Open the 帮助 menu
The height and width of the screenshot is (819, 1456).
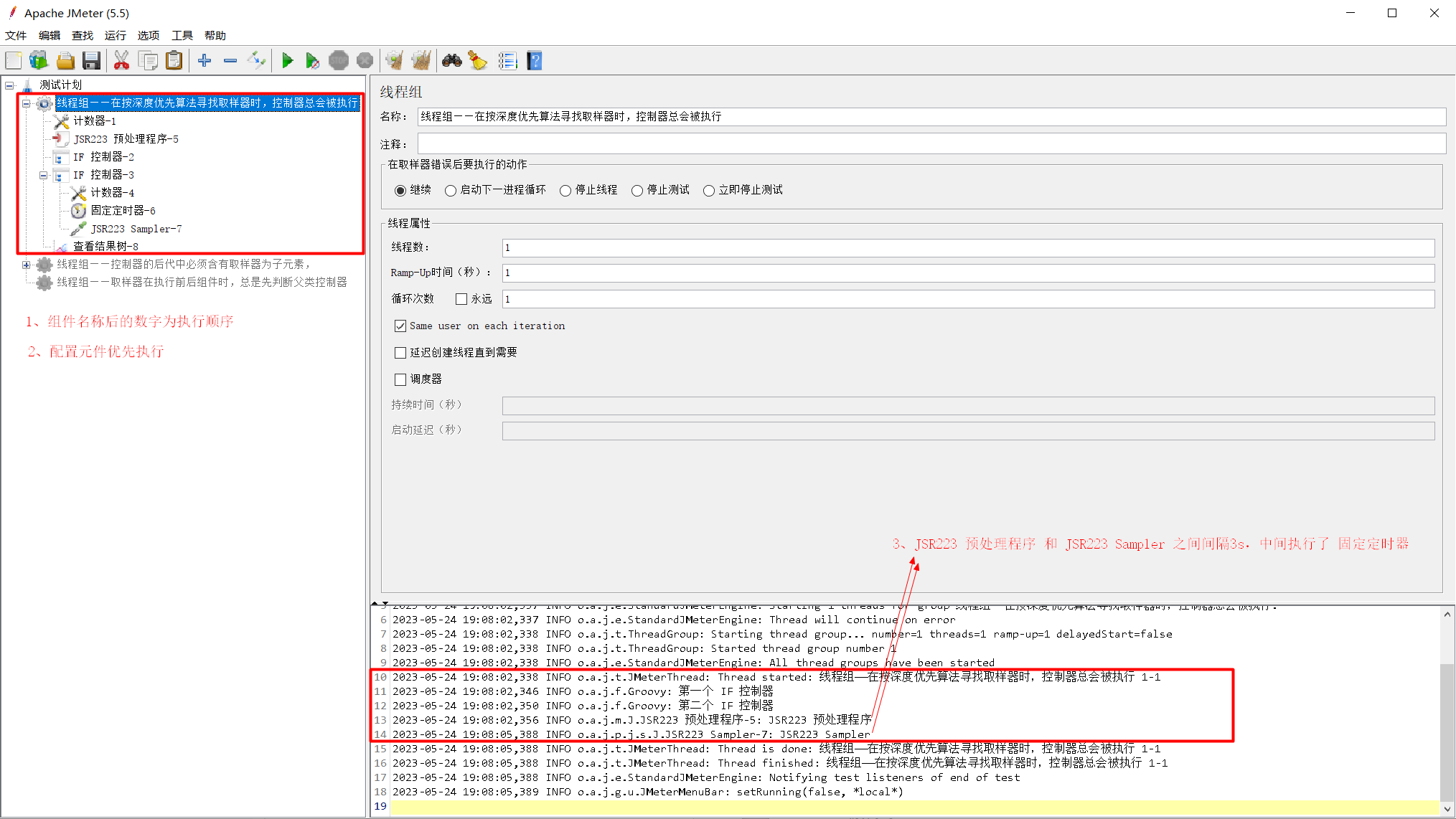(215, 35)
